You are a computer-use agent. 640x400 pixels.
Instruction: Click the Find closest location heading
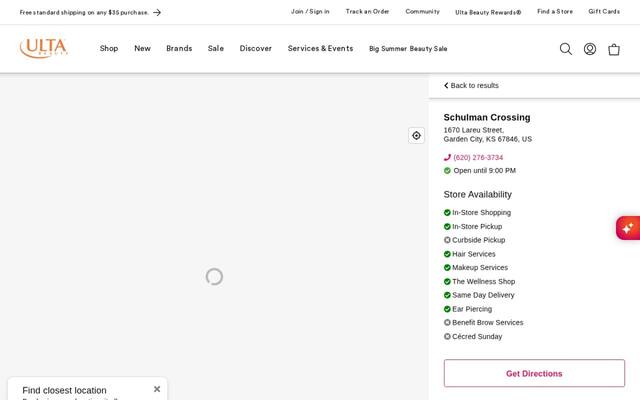pyautogui.click(x=64, y=390)
